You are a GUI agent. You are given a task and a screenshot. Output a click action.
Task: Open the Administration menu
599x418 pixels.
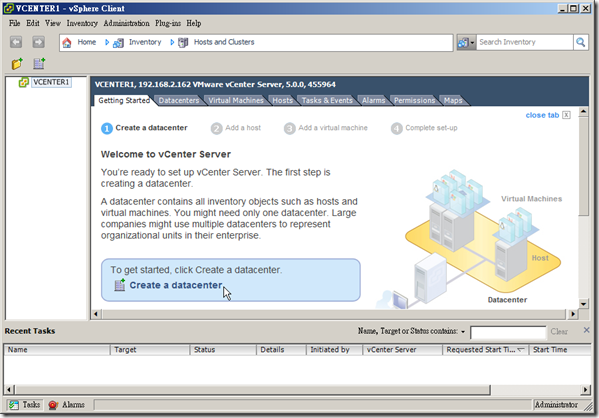tap(126, 23)
